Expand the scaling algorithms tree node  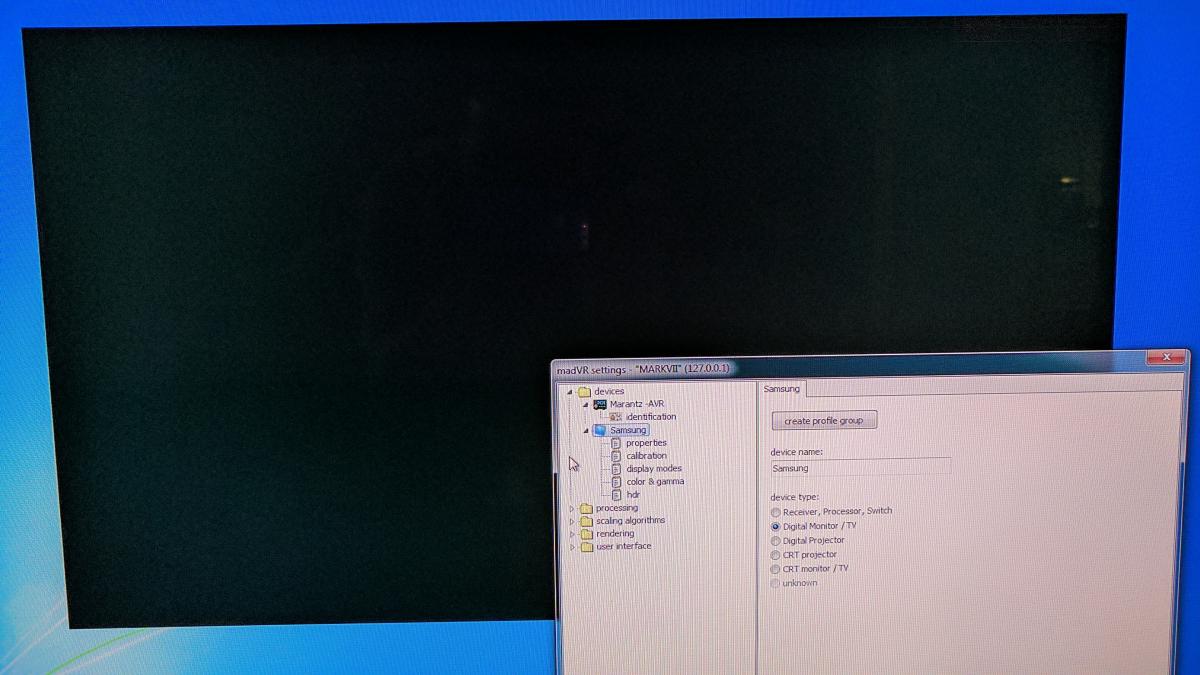point(572,521)
